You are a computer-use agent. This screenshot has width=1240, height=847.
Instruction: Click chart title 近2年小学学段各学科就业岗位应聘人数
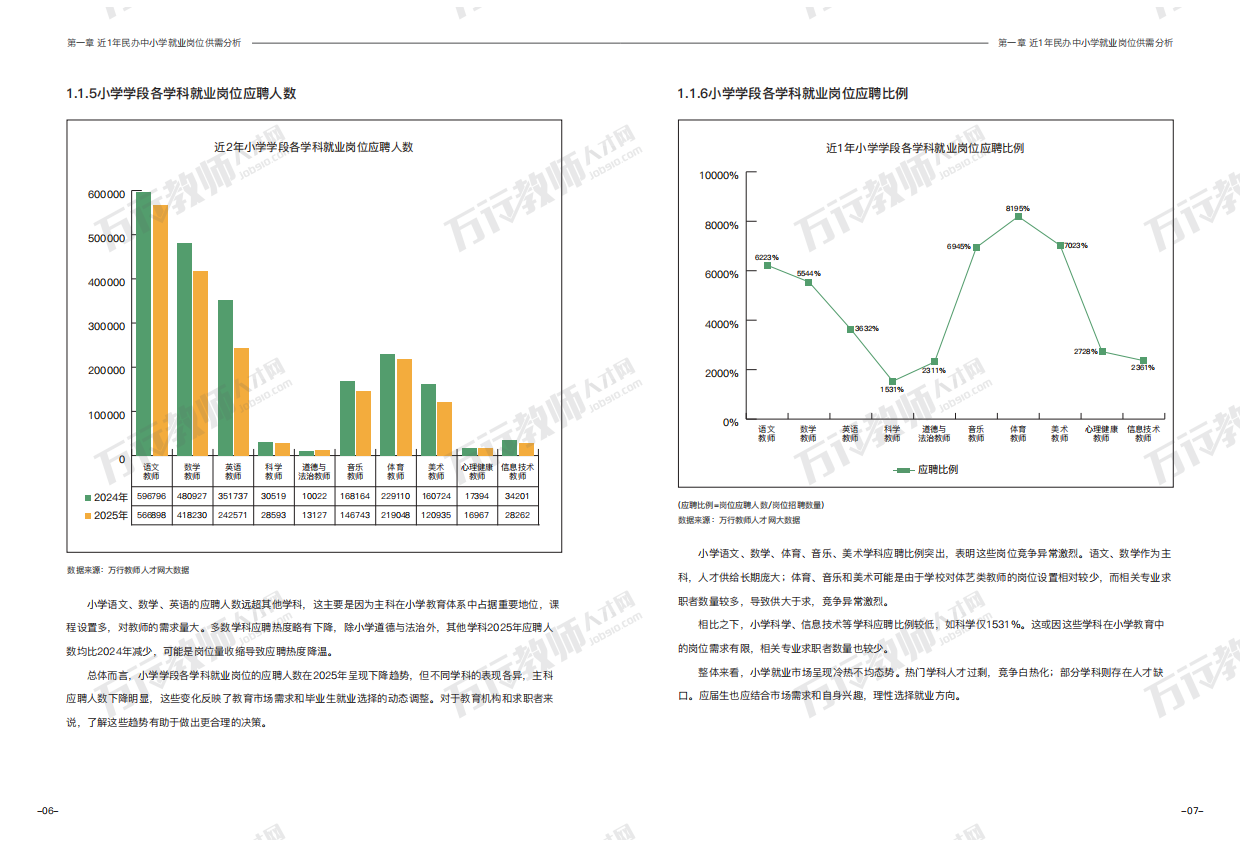click(314, 146)
